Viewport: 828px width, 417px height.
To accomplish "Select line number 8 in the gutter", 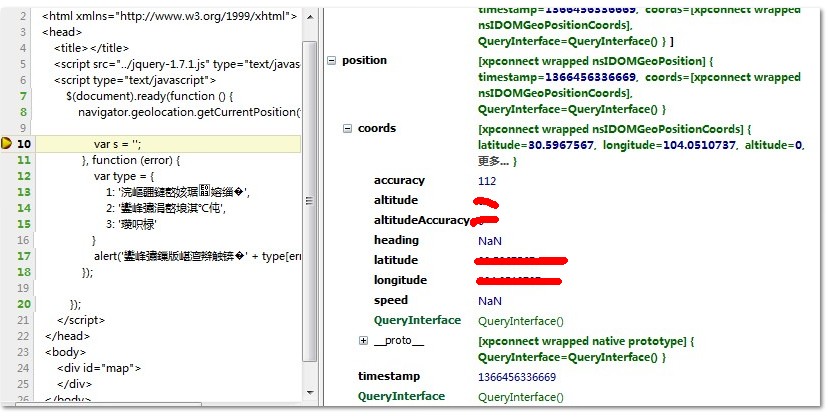I will [x=23, y=112].
